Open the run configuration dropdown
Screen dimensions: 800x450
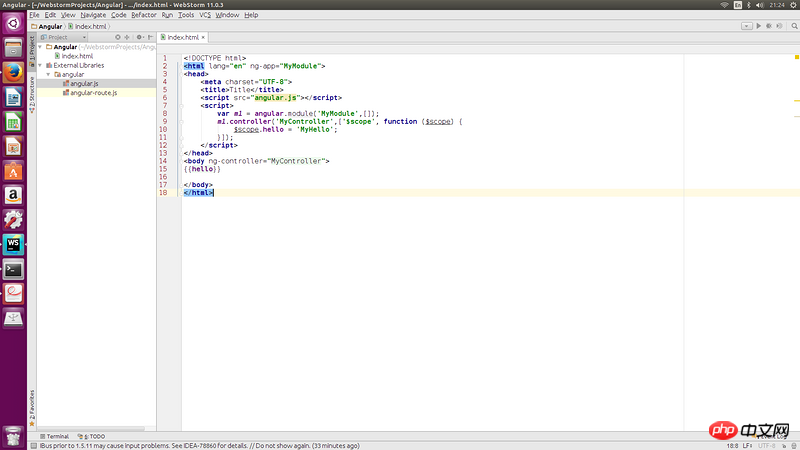coord(746,26)
